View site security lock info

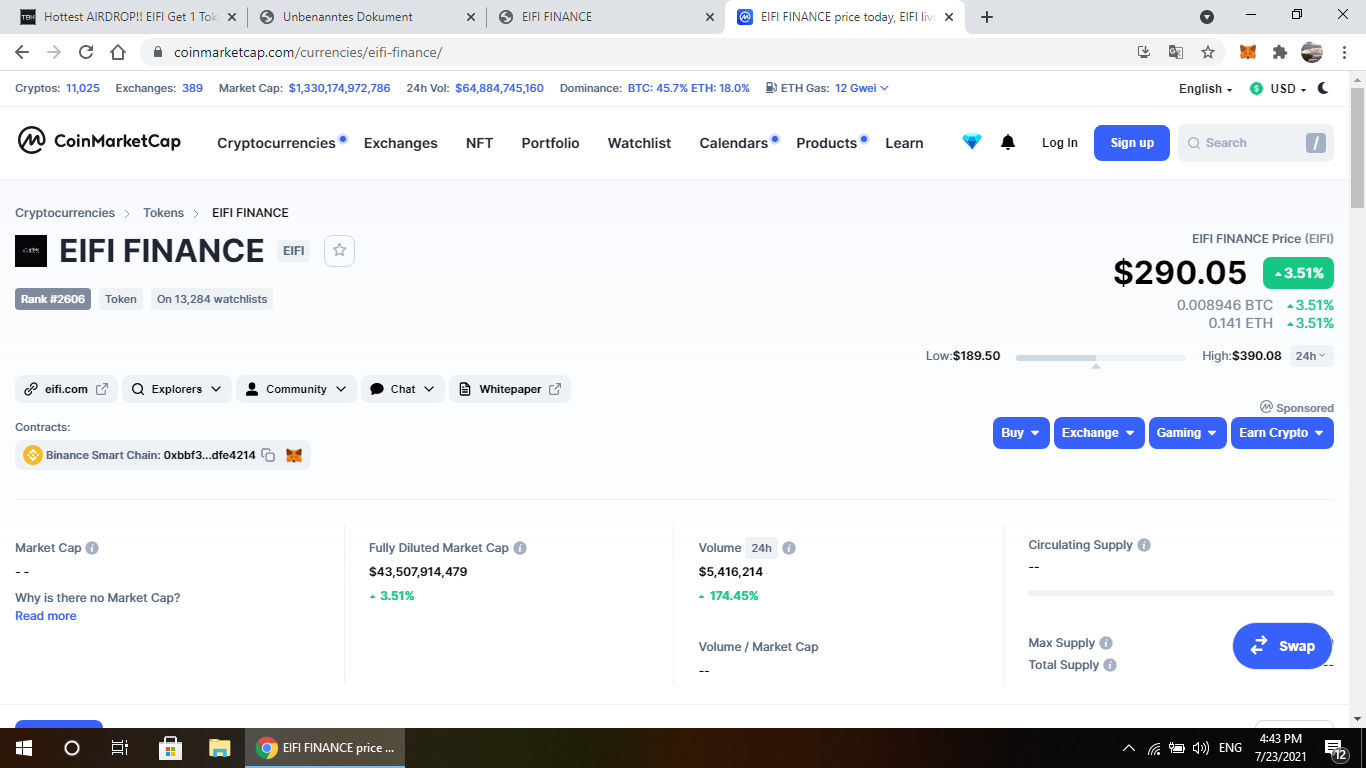(x=157, y=52)
